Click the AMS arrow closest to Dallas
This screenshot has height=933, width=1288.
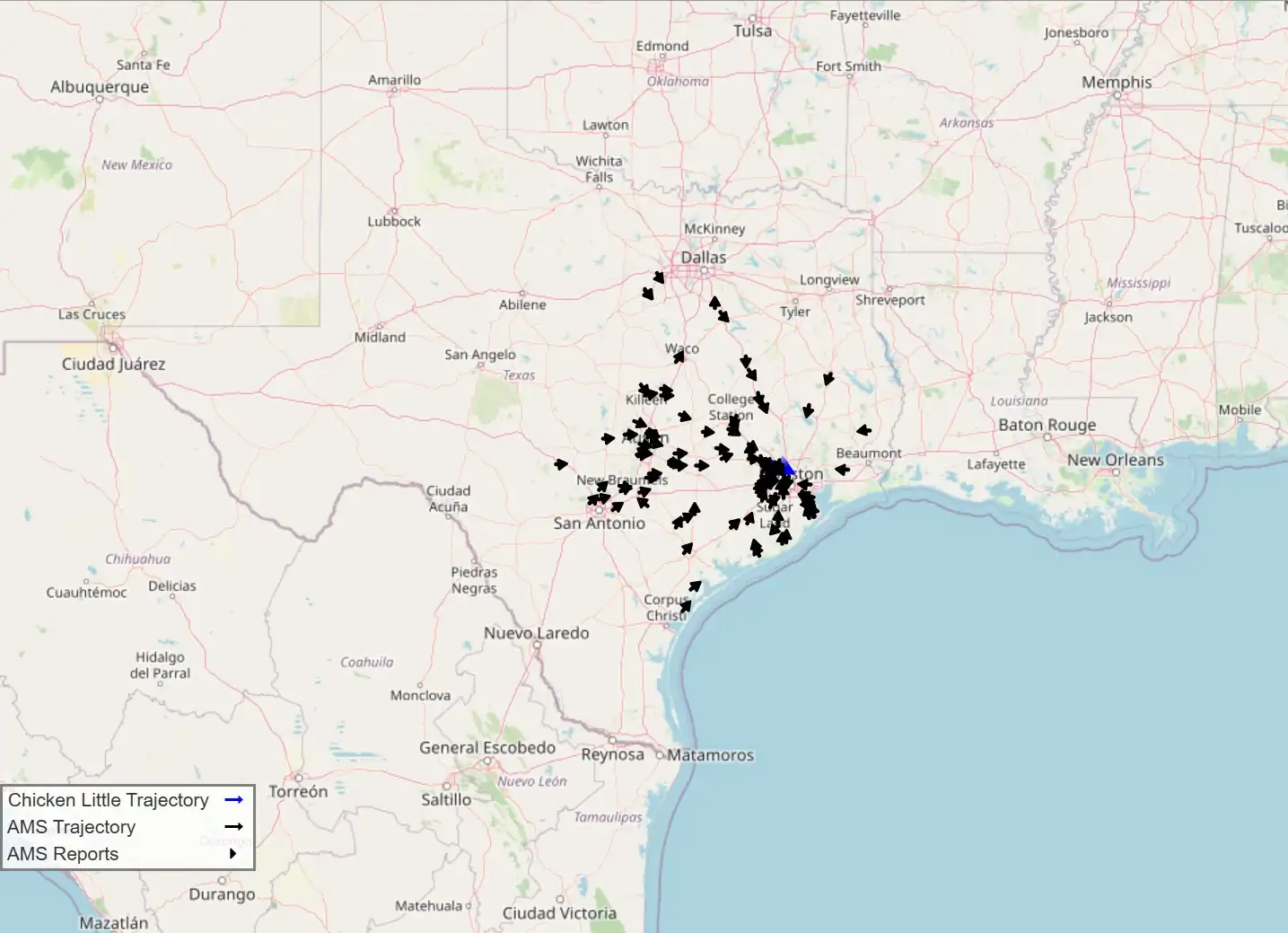[x=659, y=277]
